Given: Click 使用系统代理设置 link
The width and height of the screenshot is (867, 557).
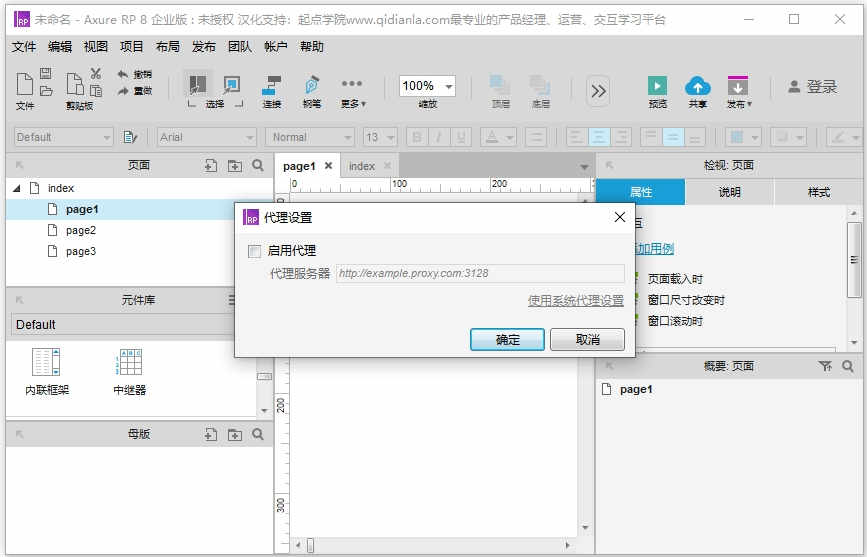Looking at the screenshot, I should coord(576,300).
